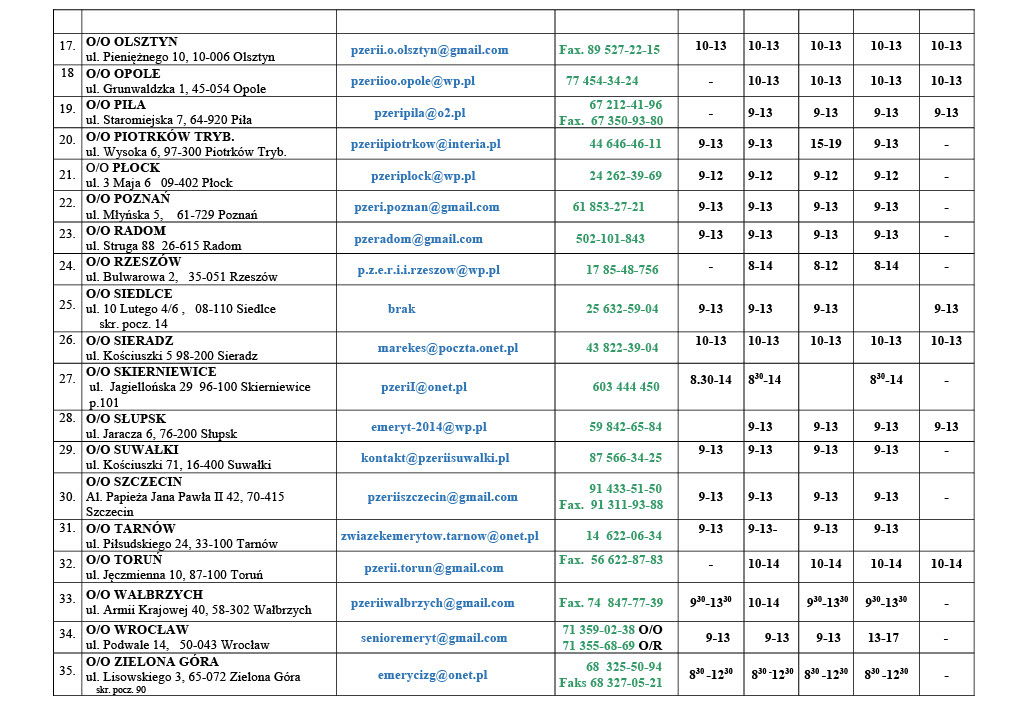Click email pzerii.torun@gmail.com

point(434,569)
